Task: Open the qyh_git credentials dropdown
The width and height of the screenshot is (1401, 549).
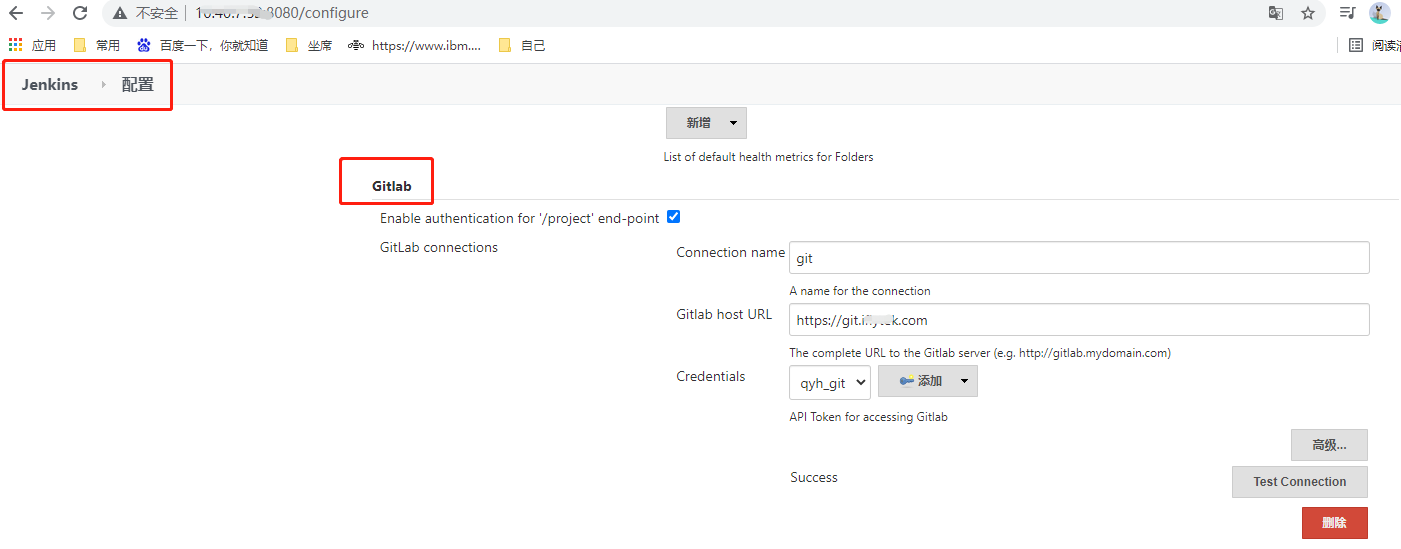Action: click(x=830, y=382)
